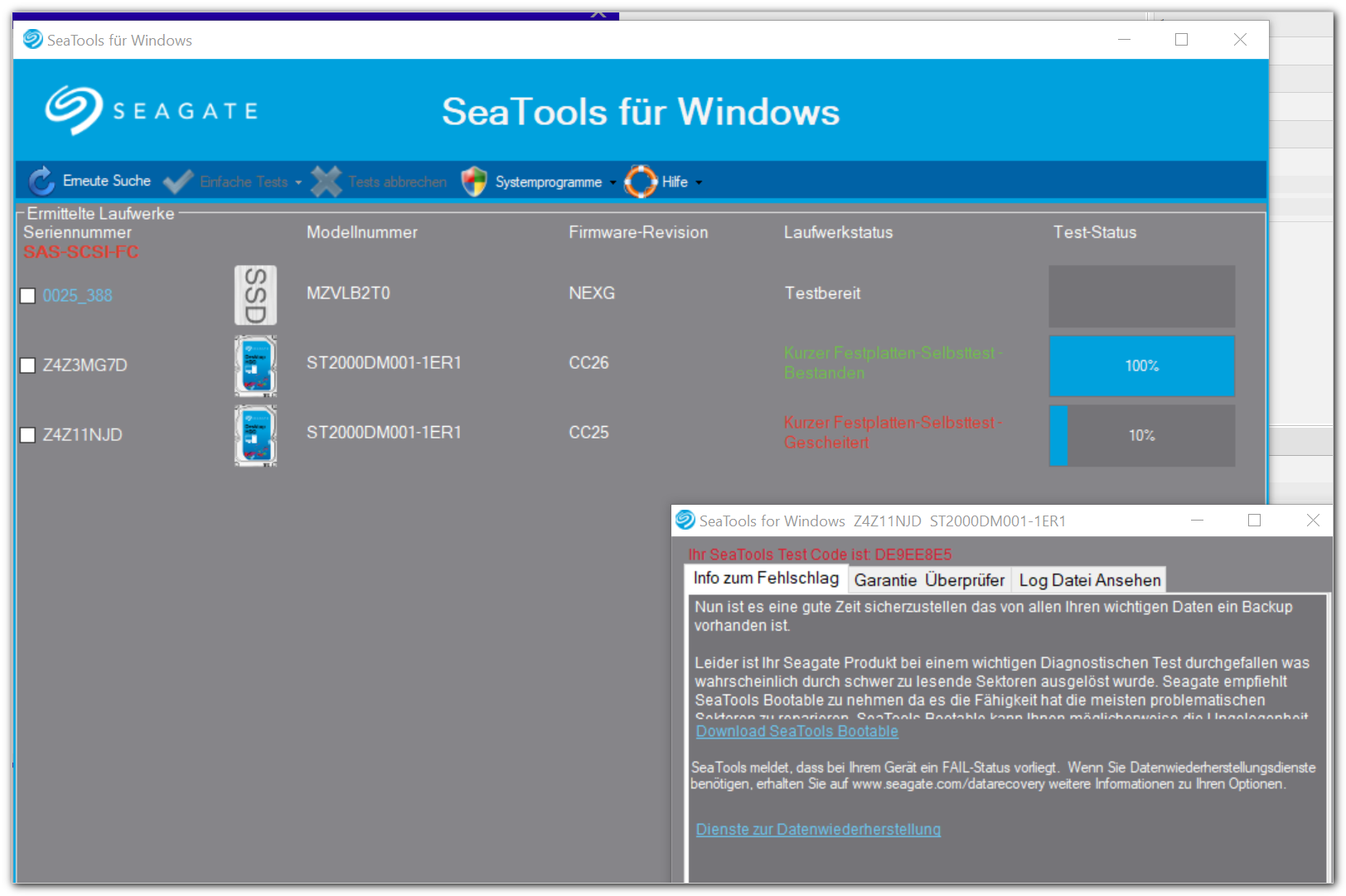Click the Systemprogramme shield icon

click(474, 181)
